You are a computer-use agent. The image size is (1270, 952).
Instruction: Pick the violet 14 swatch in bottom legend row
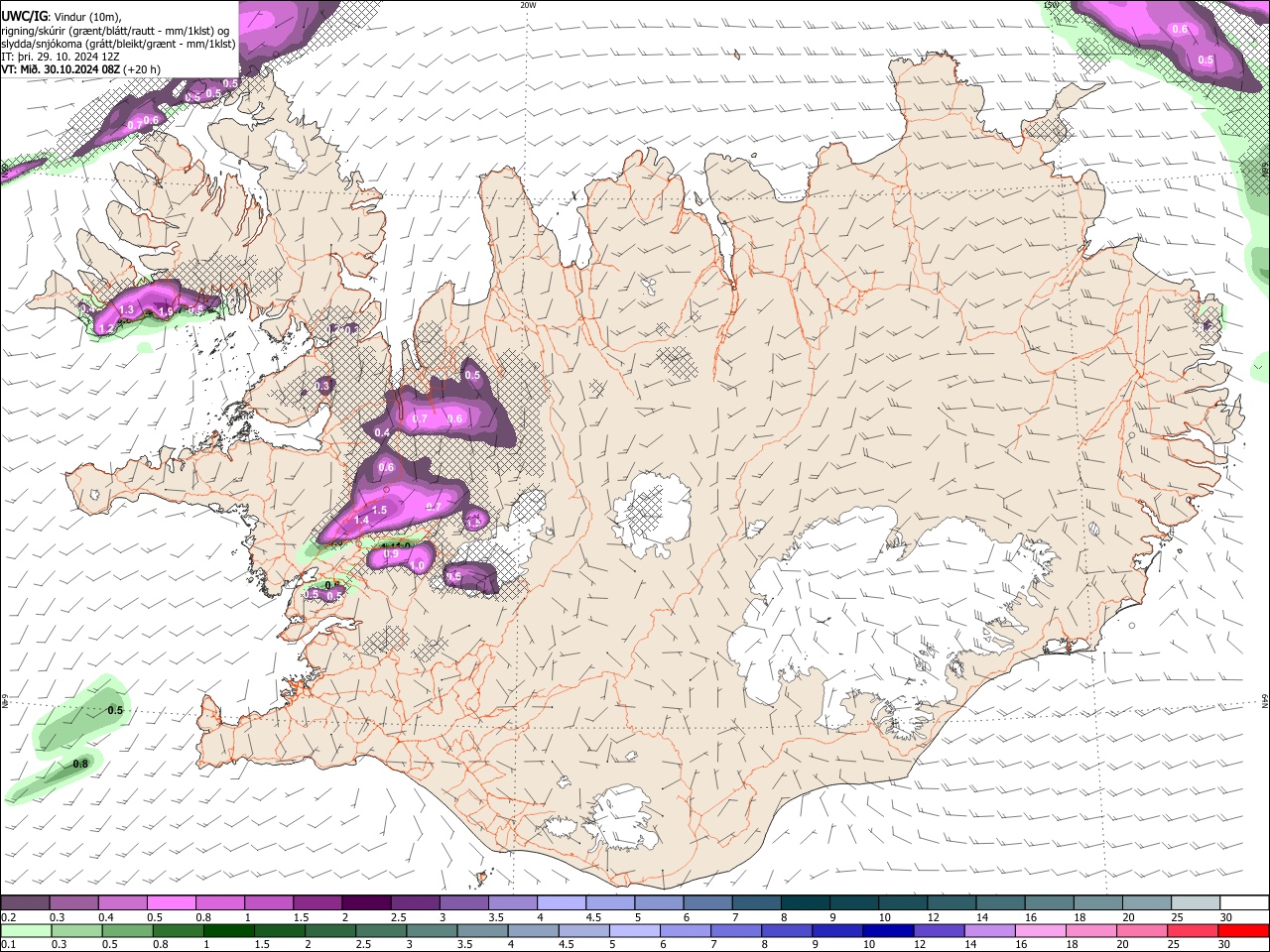988,930
